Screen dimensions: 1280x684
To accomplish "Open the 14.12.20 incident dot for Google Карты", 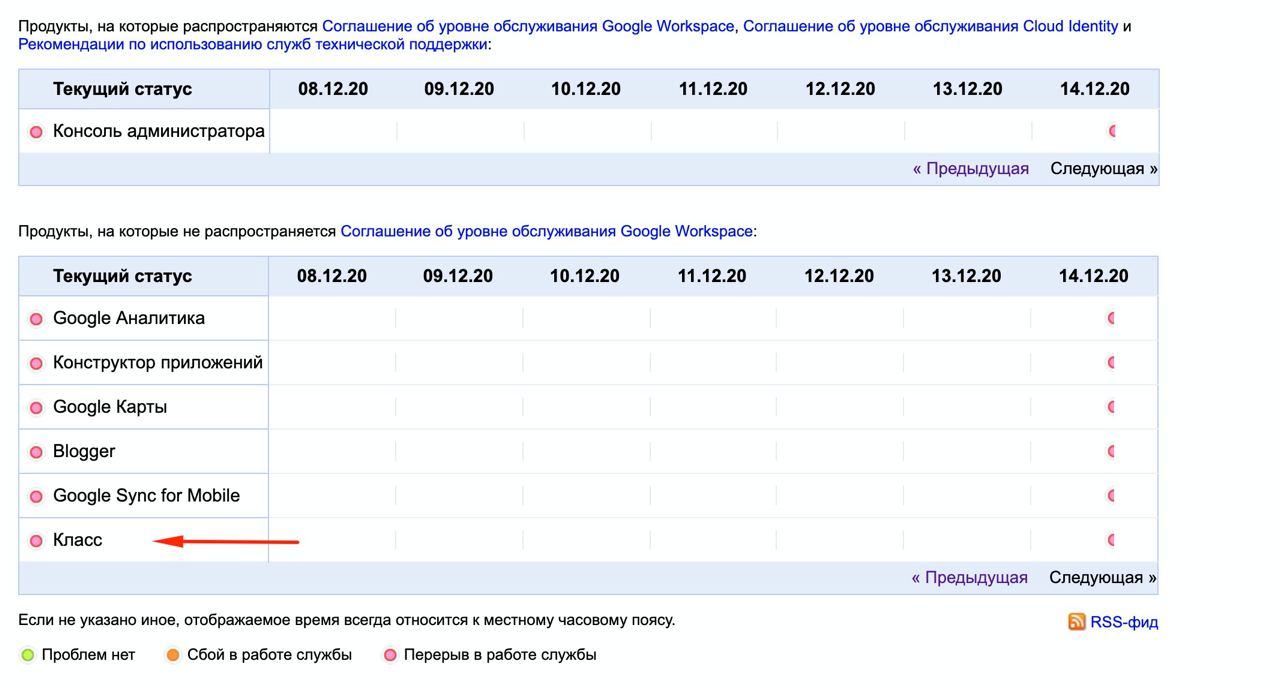I will pyautogui.click(x=1111, y=407).
